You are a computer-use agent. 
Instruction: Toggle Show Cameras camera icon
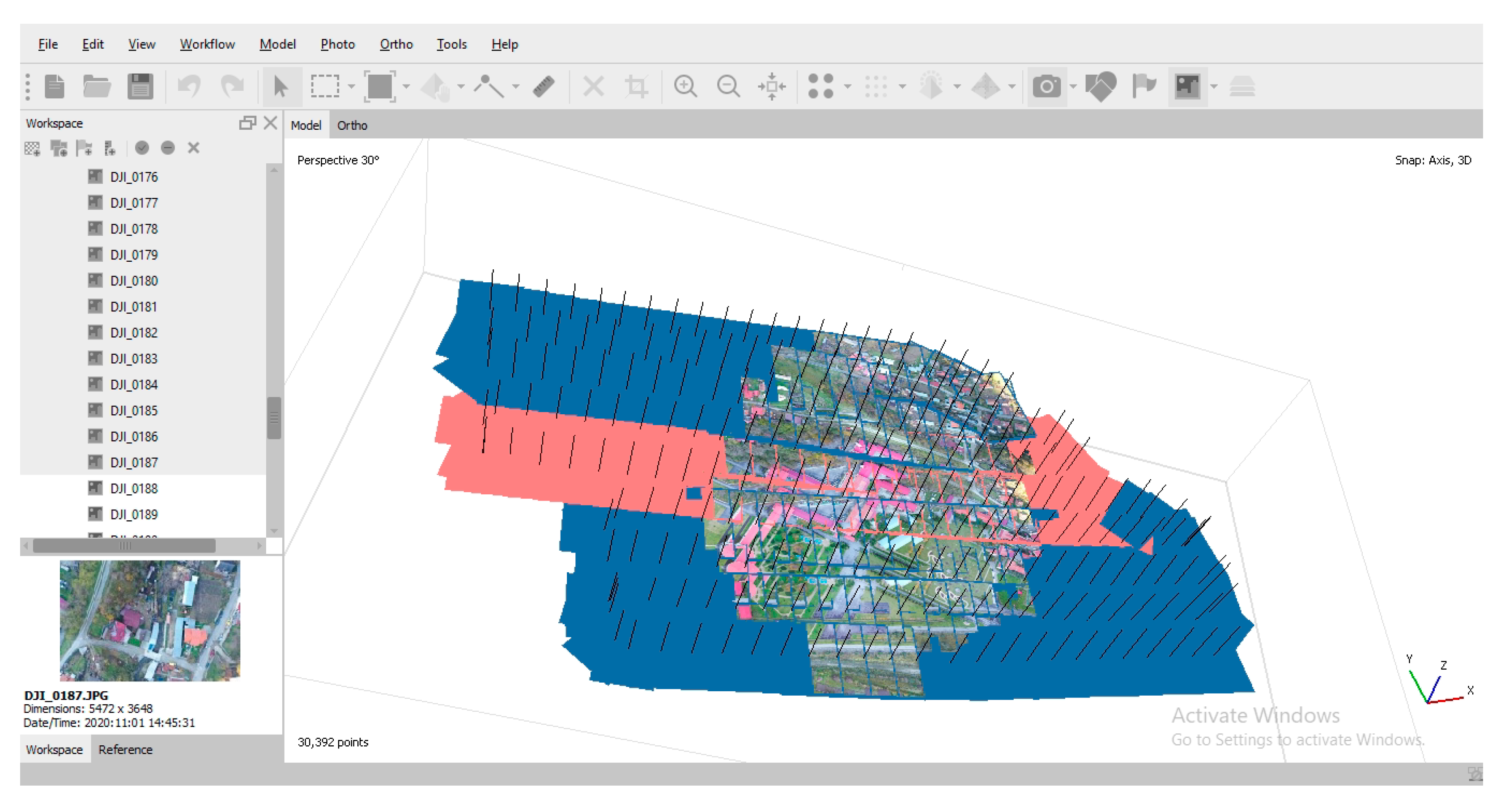pyautogui.click(x=1046, y=86)
